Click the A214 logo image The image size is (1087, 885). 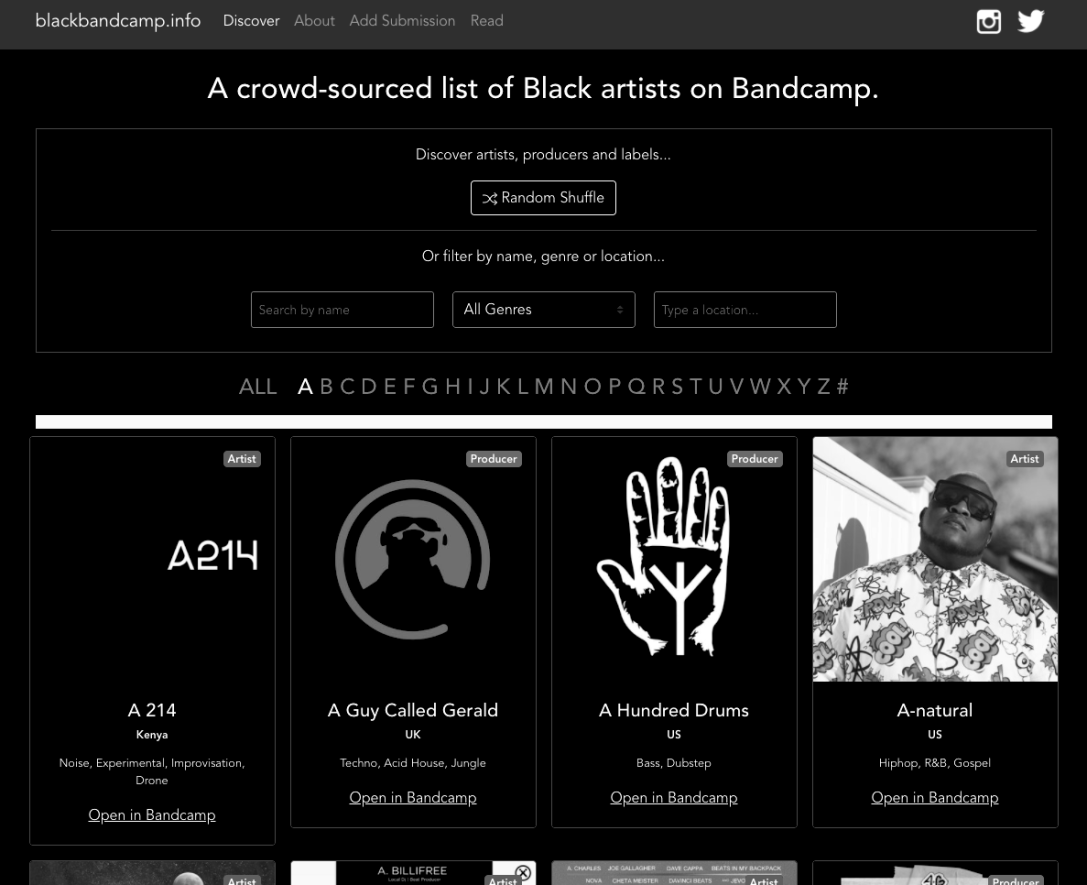pyautogui.click(x=212, y=556)
